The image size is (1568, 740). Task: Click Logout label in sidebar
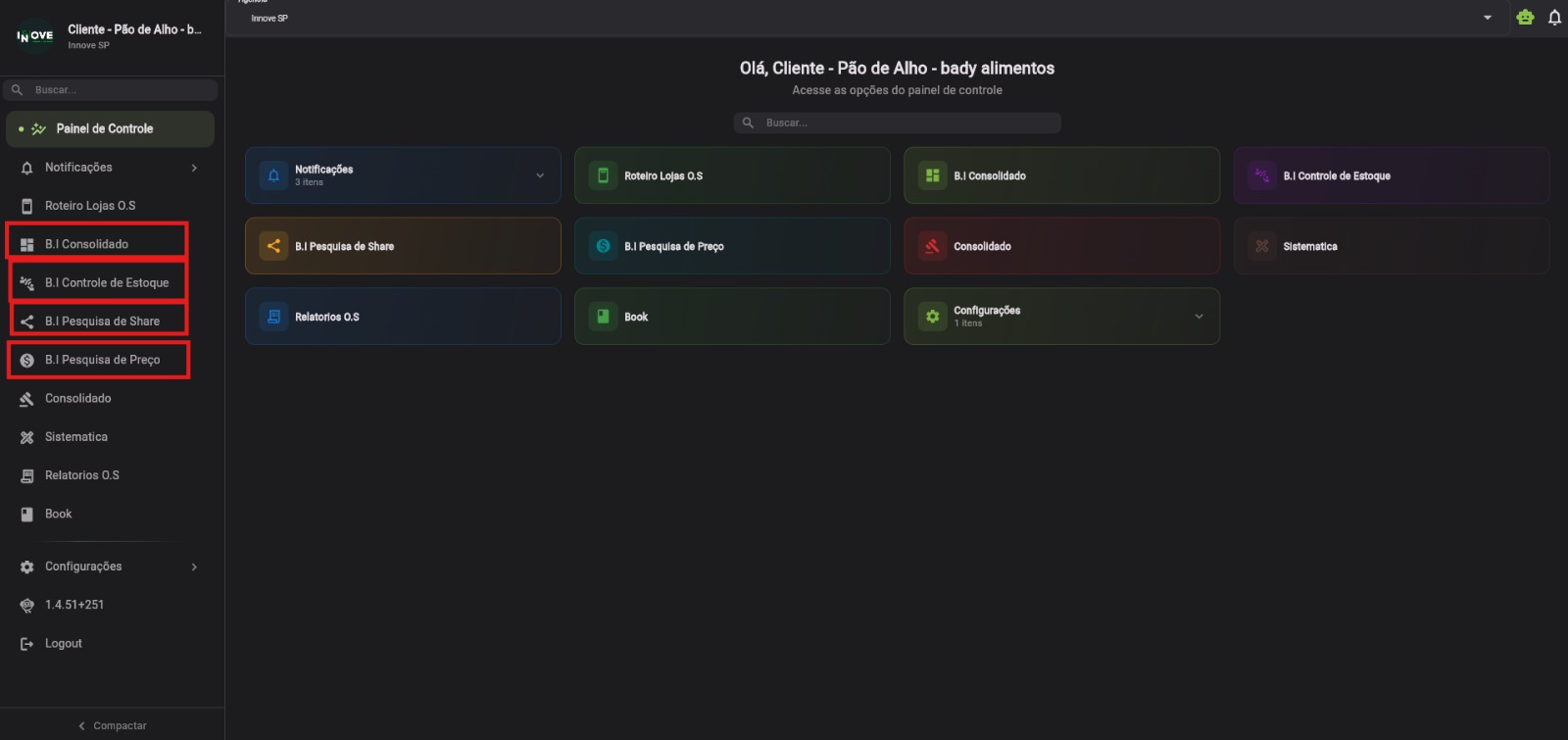(x=64, y=644)
